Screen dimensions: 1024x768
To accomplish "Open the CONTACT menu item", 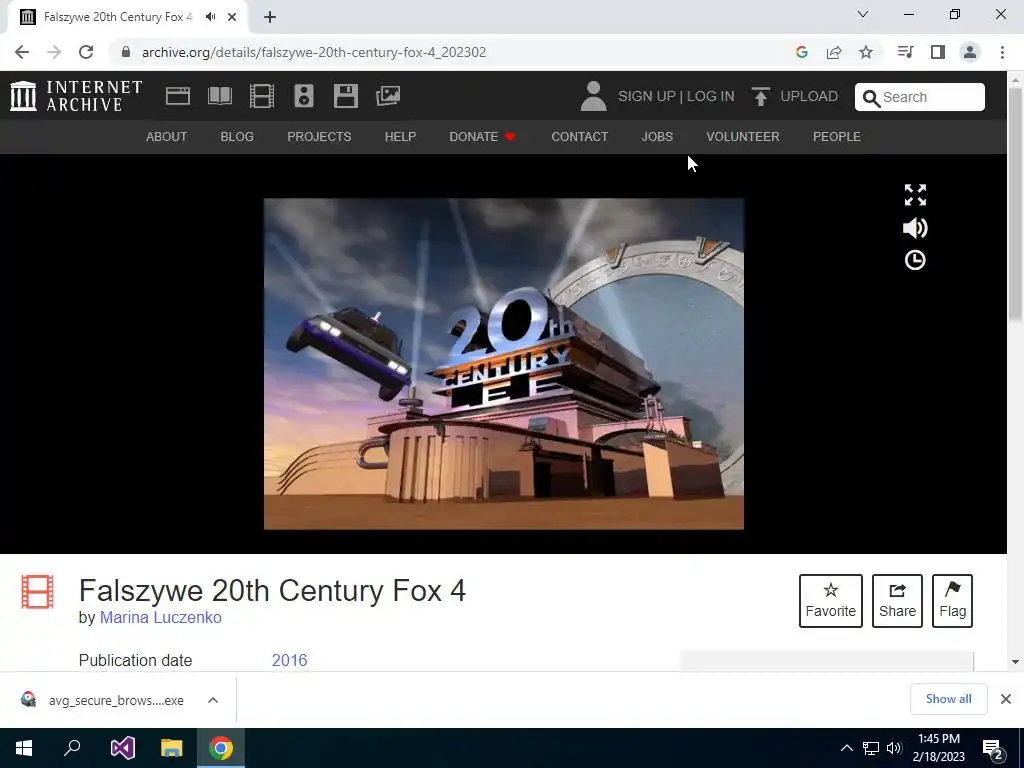I will [579, 136].
